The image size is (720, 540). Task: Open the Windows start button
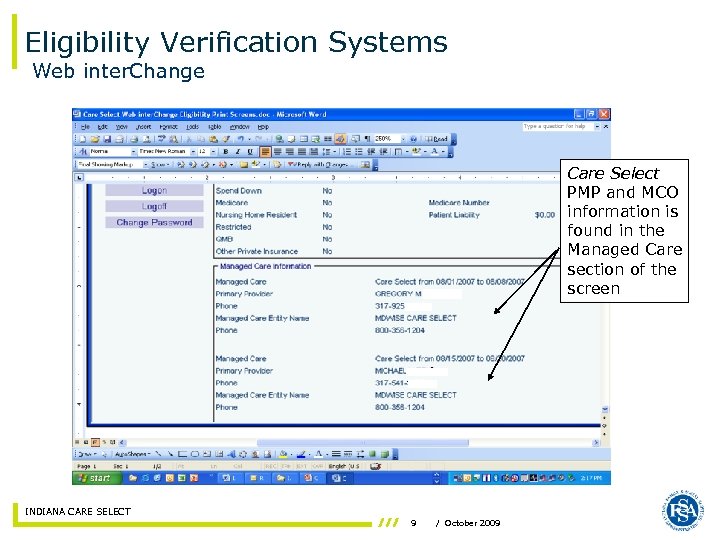[96, 478]
